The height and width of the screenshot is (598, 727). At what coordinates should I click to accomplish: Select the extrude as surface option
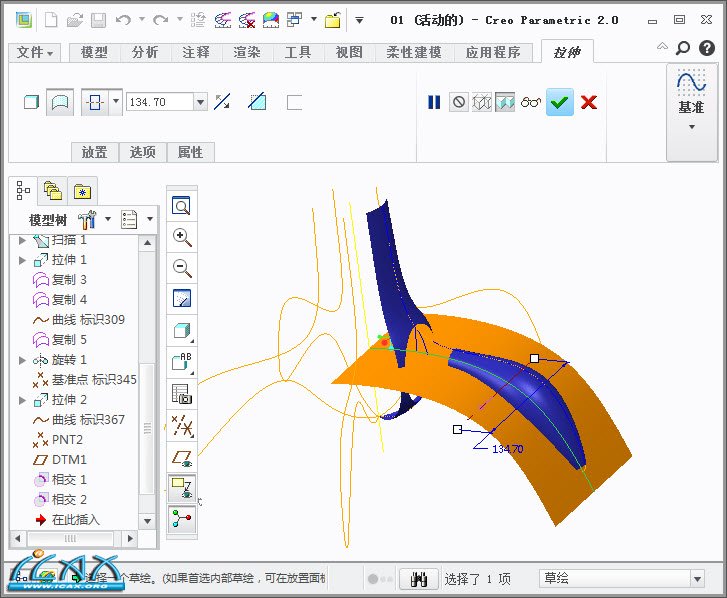pos(60,101)
